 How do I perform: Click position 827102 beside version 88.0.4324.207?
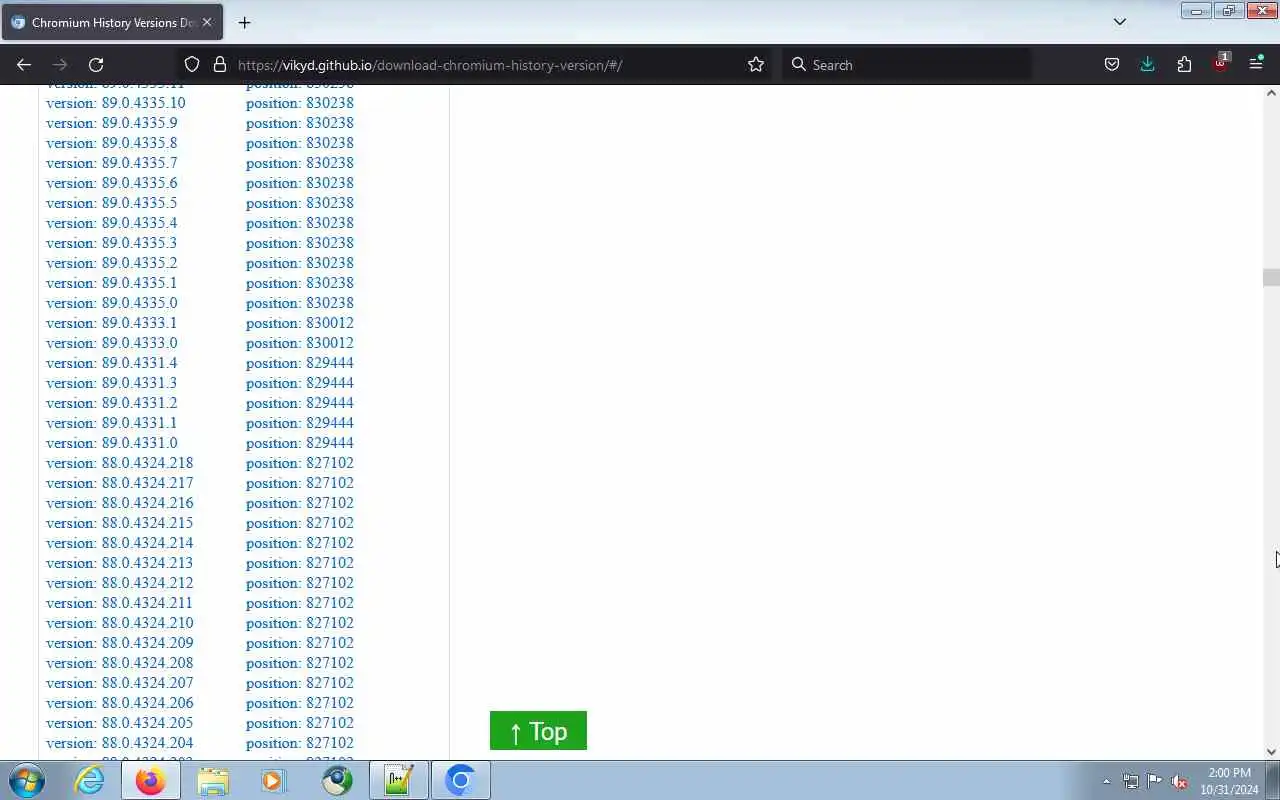pos(300,683)
